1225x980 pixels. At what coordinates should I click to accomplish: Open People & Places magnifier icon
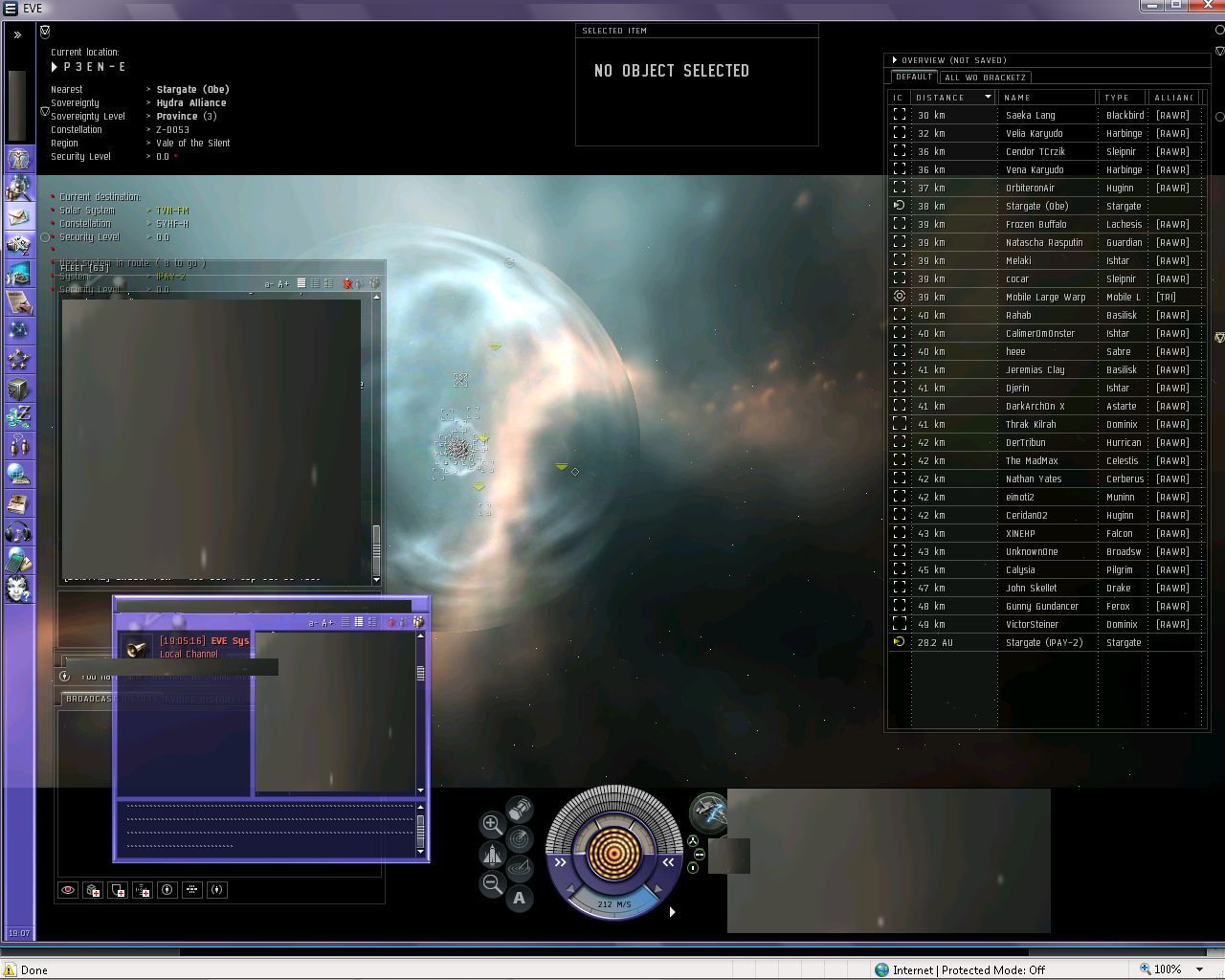tap(18, 188)
